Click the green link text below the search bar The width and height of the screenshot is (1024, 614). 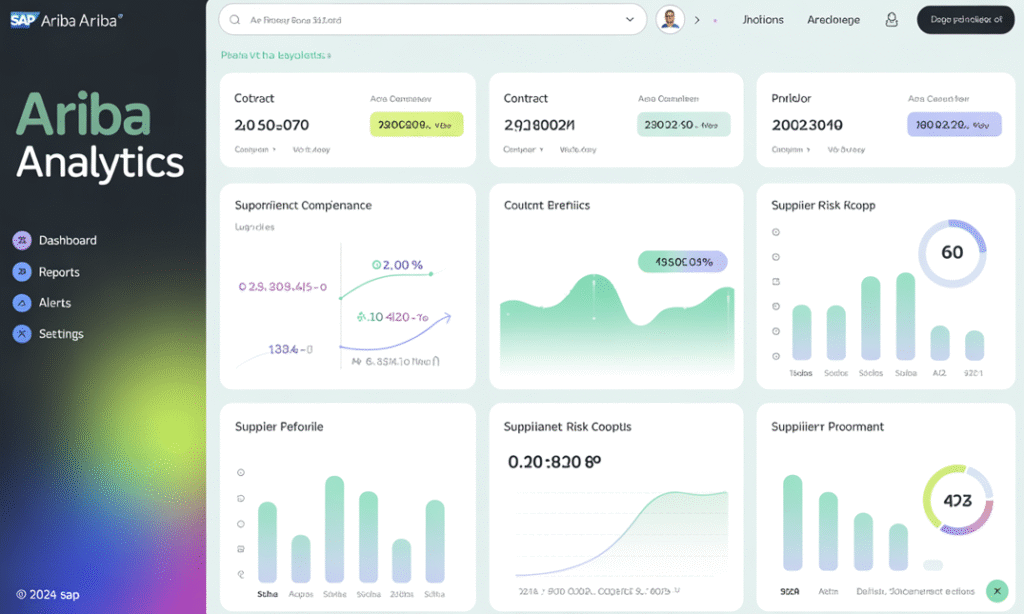tap(276, 56)
